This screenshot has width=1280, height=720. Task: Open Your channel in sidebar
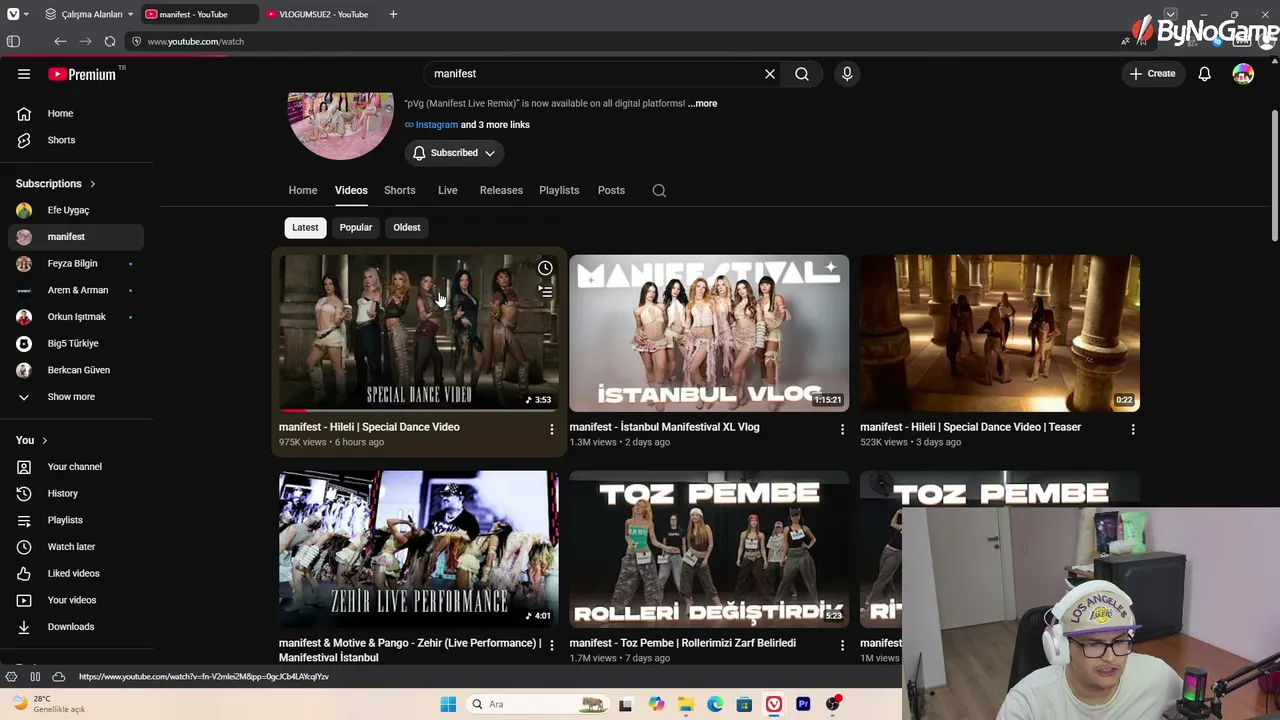[x=76, y=467]
